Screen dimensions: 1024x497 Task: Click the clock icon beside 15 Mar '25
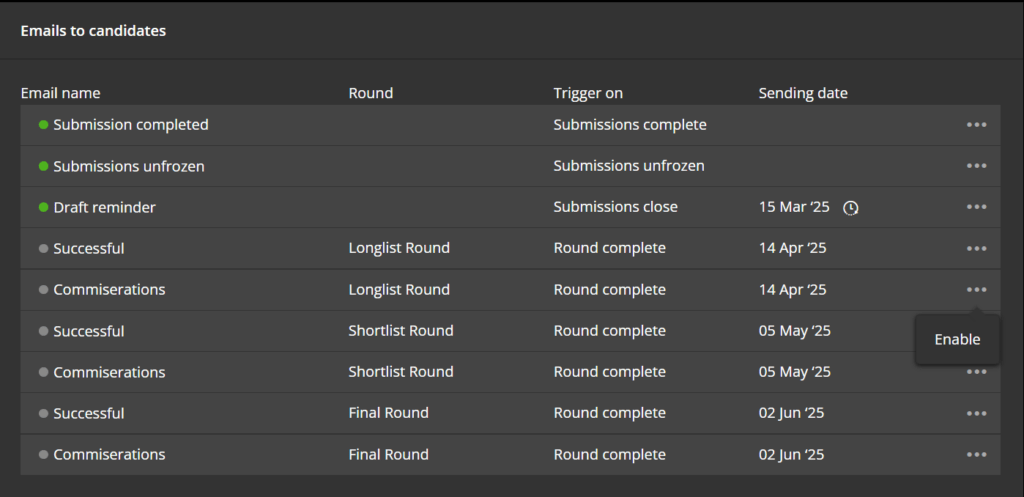tap(850, 208)
